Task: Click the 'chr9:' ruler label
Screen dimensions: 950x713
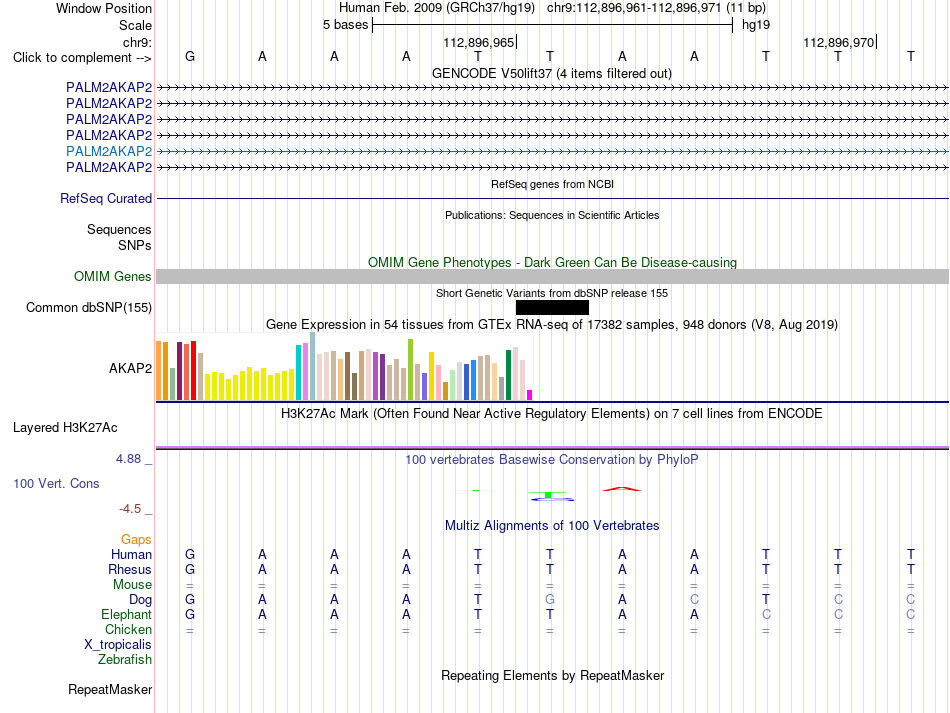Action: pos(137,42)
